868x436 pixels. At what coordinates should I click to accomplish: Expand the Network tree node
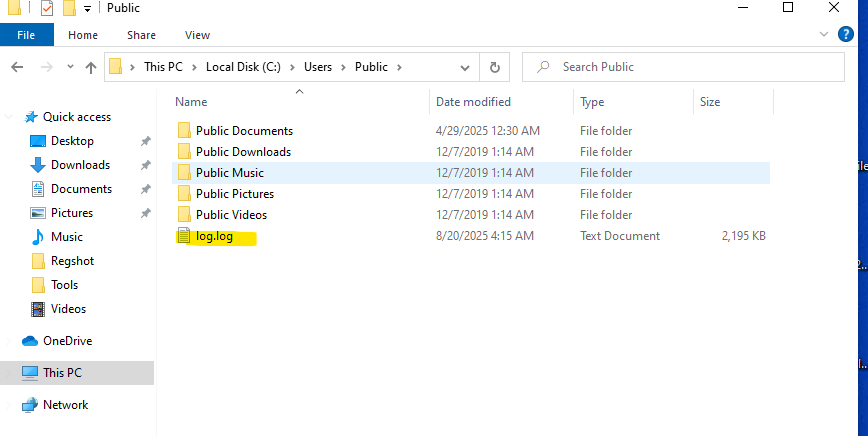pos(10,405)
